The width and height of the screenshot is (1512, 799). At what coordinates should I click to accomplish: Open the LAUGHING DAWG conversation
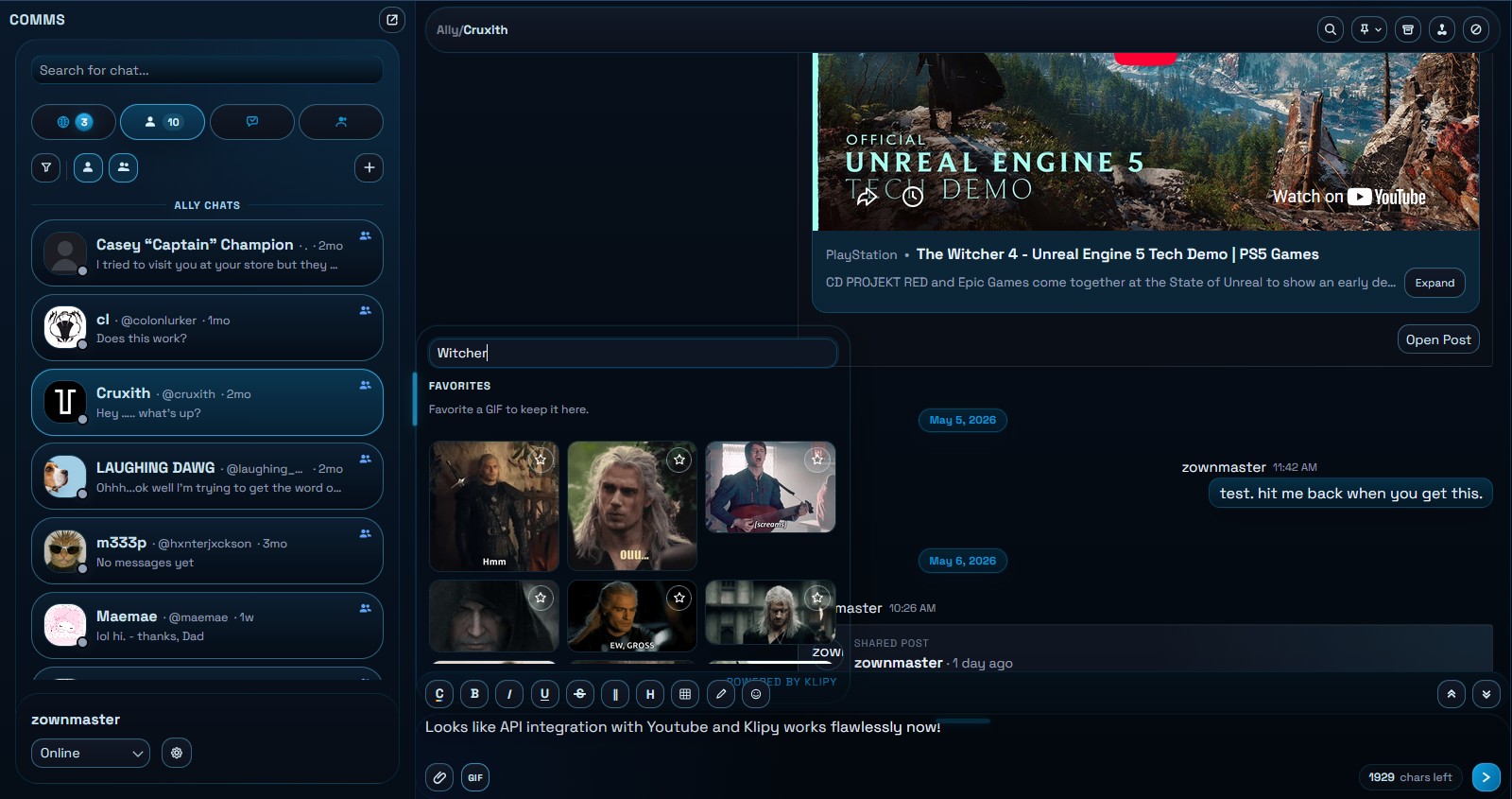[x=207, y=477]
